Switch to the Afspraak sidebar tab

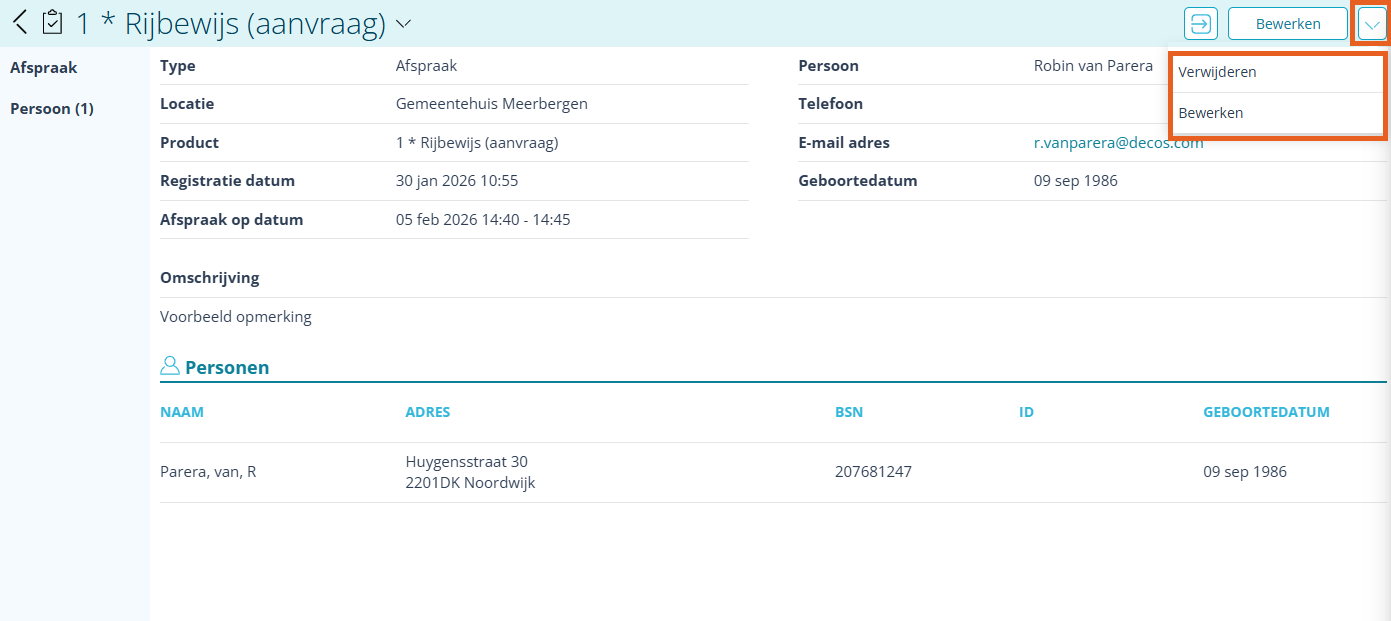(43, 68)
